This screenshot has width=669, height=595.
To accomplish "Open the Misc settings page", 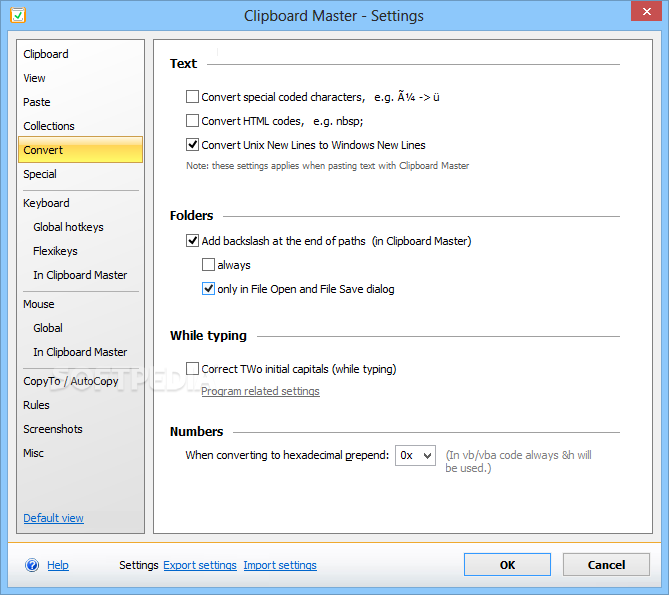I will pyautogui.click(x=33, y=453).
